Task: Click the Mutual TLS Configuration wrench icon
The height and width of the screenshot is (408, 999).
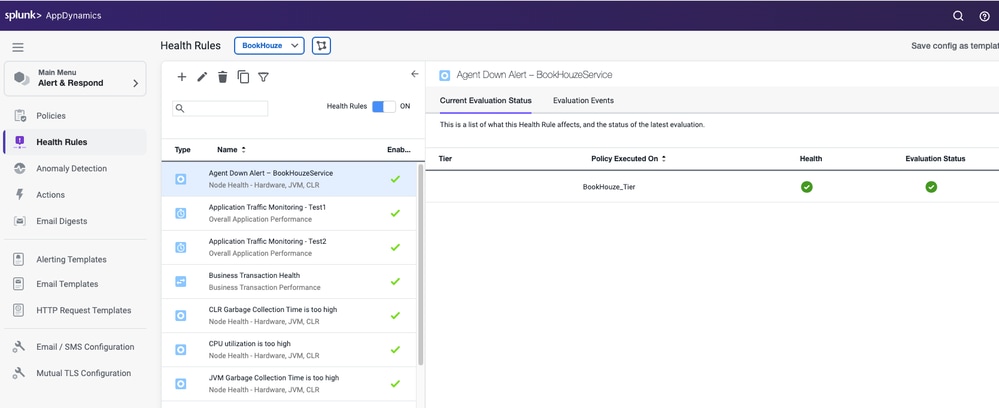Action: click(19, 373)
